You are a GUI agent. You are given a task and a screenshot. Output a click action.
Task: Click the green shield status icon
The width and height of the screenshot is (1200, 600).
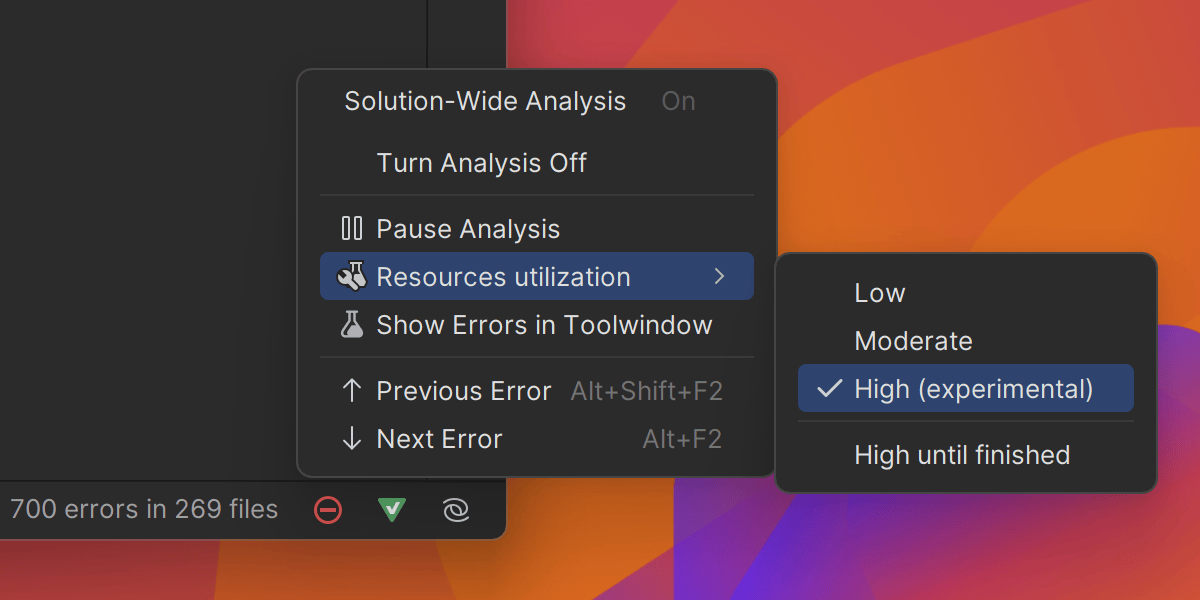392,510
